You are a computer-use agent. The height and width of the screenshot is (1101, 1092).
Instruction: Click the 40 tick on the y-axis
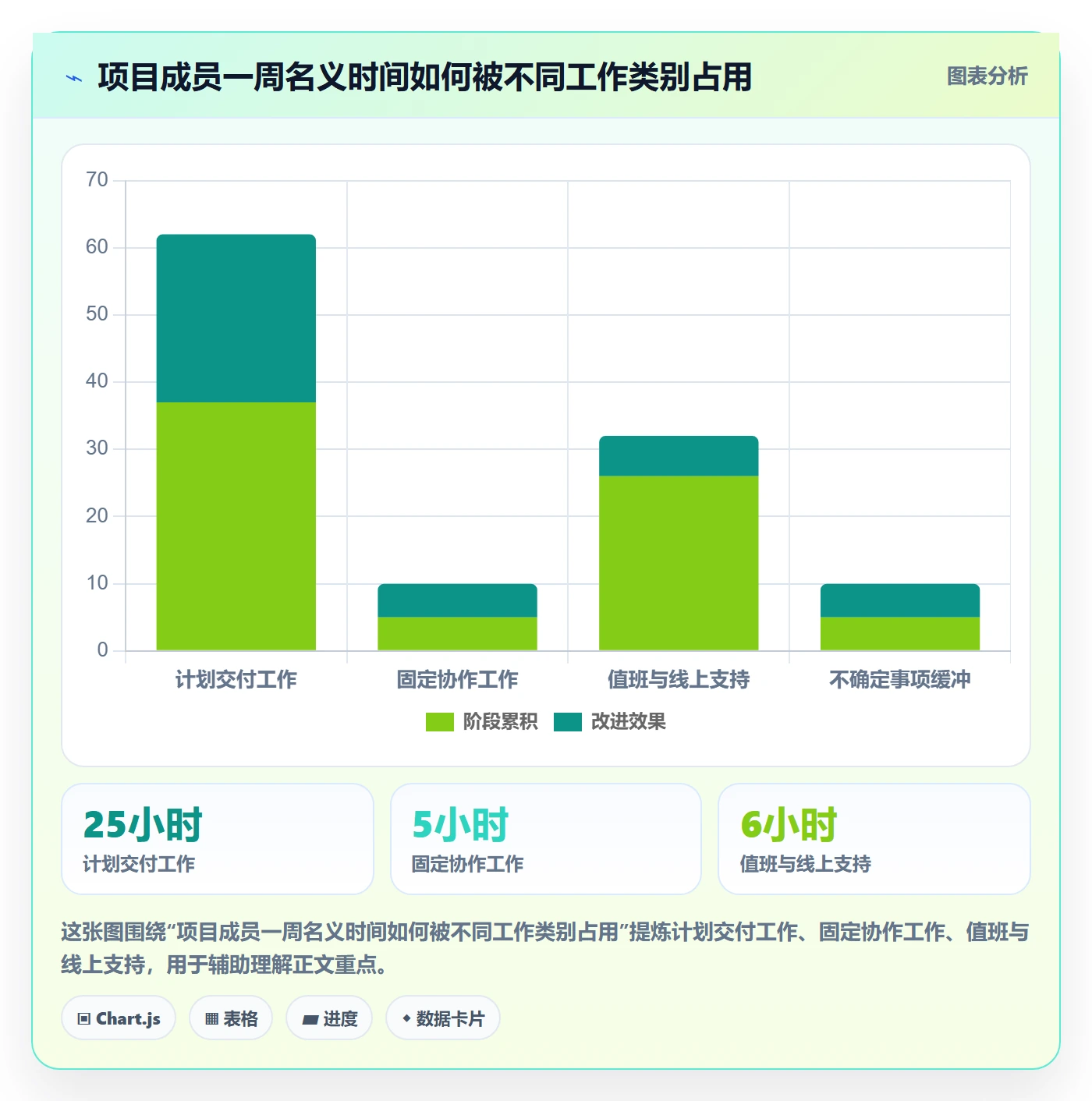97,381
